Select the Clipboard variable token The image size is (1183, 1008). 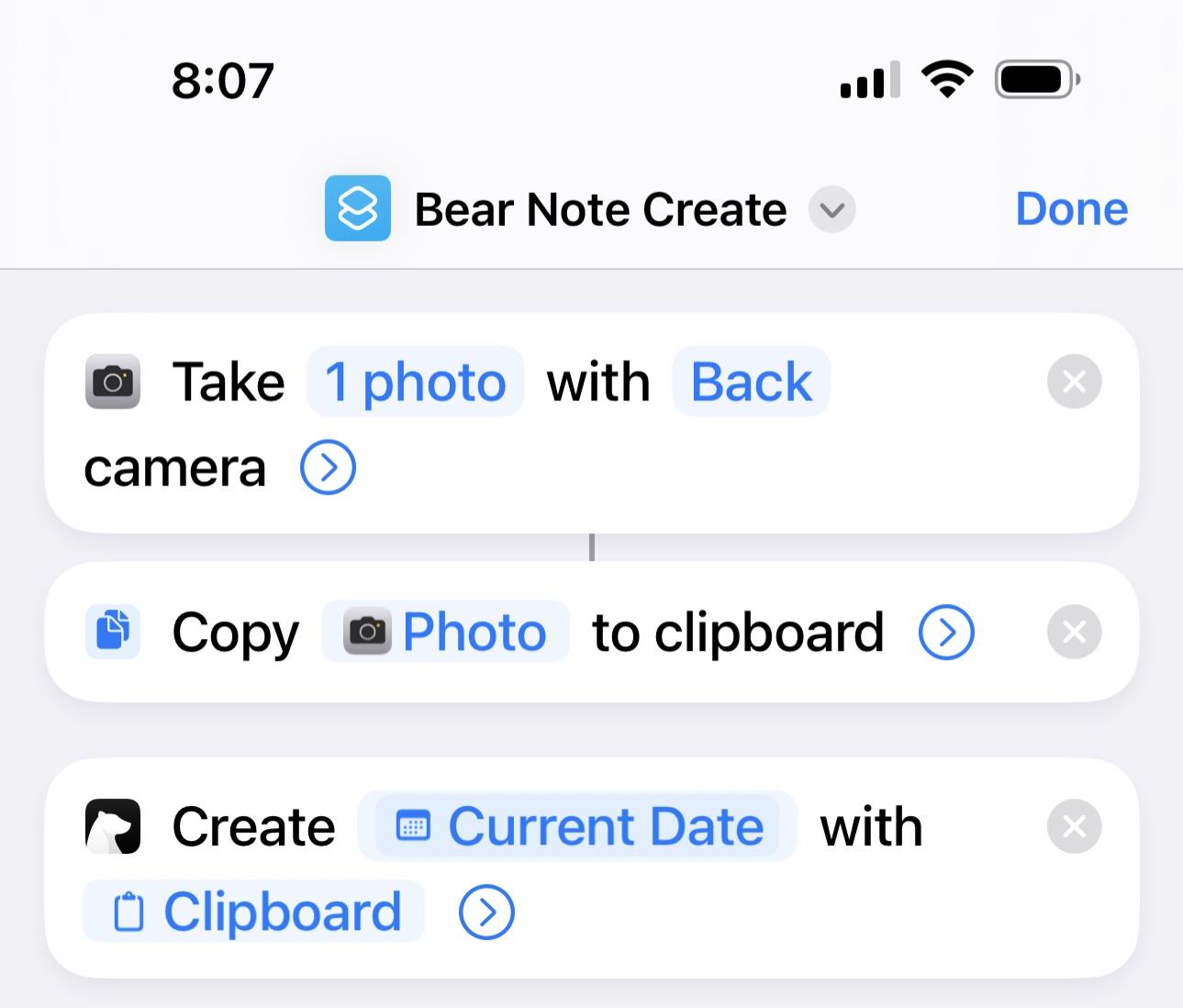(254, 912)
